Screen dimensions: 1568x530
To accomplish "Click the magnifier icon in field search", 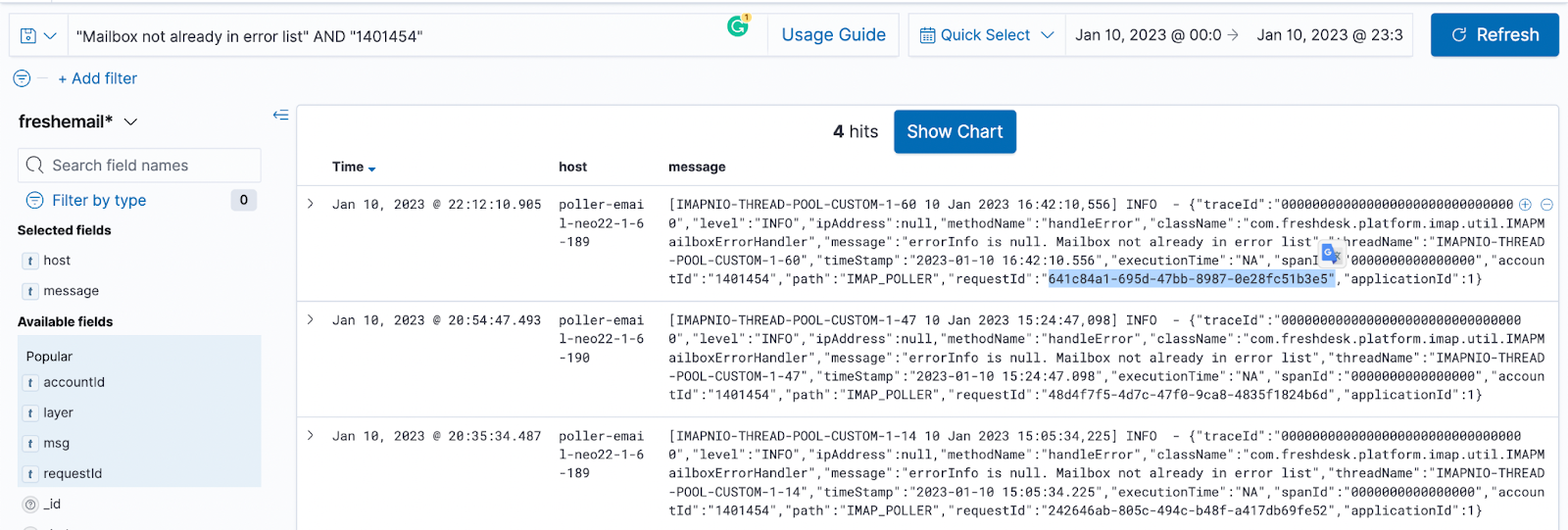I will point(34,166).
